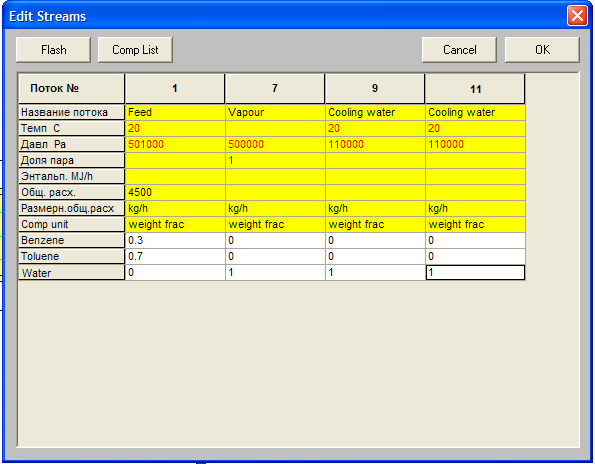This screenshot has width=595, height=464.
Task: Edit the Vapour stream name cell
Action: click(275, 112)
